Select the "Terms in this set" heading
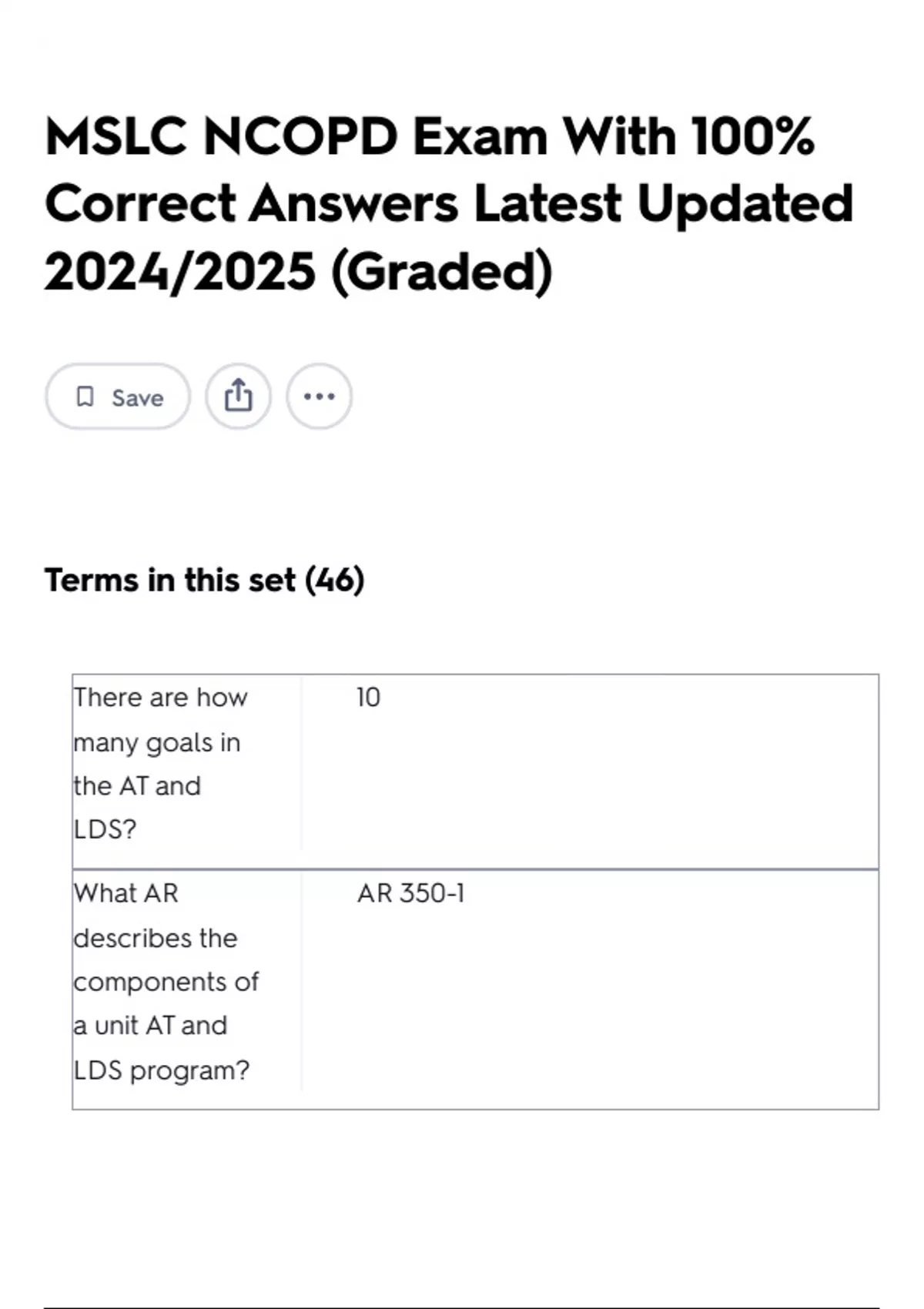The image size is (924, 1309). (170, 580)
